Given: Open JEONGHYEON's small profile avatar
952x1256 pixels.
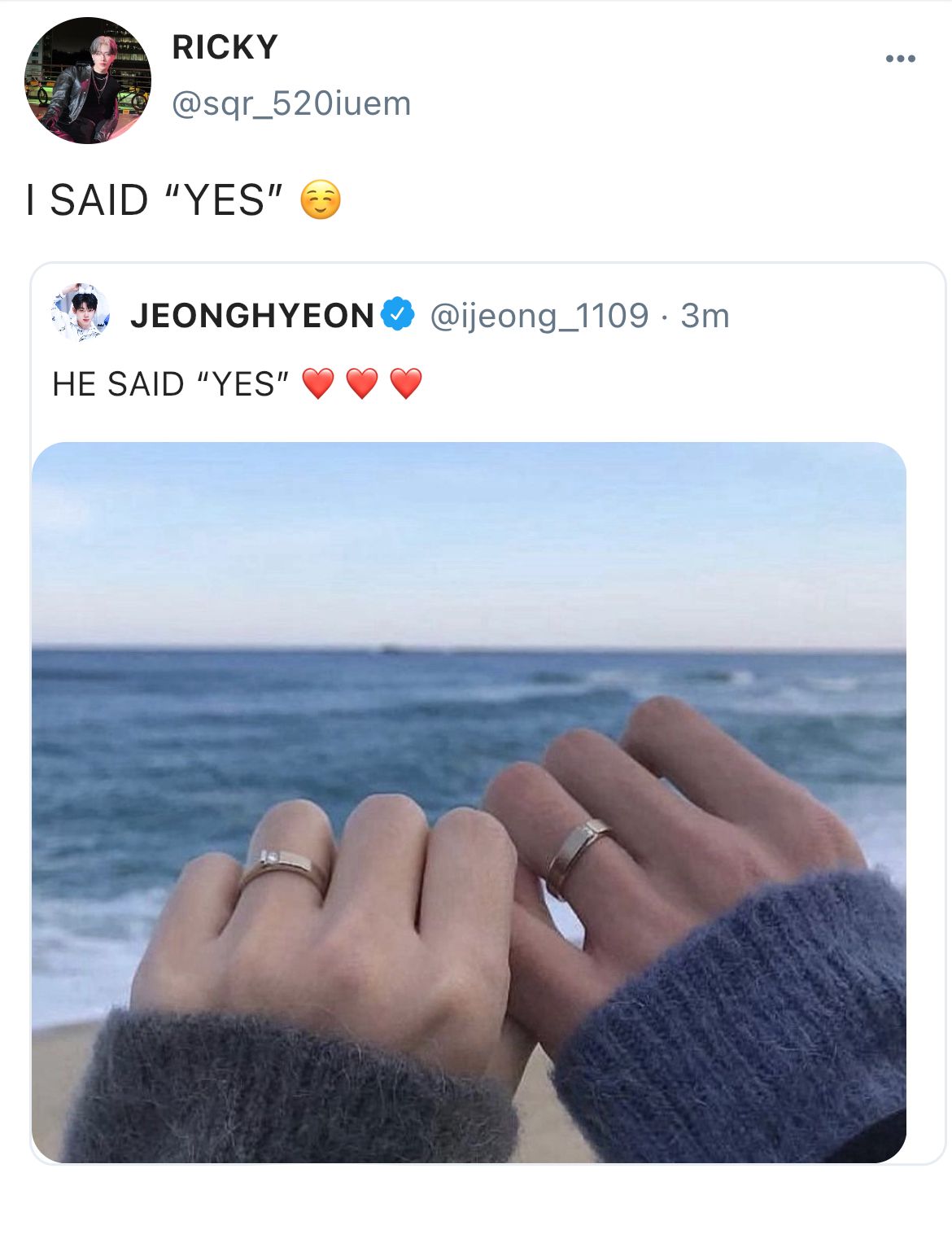Looking at the screenshot, I should pos(81,312).
